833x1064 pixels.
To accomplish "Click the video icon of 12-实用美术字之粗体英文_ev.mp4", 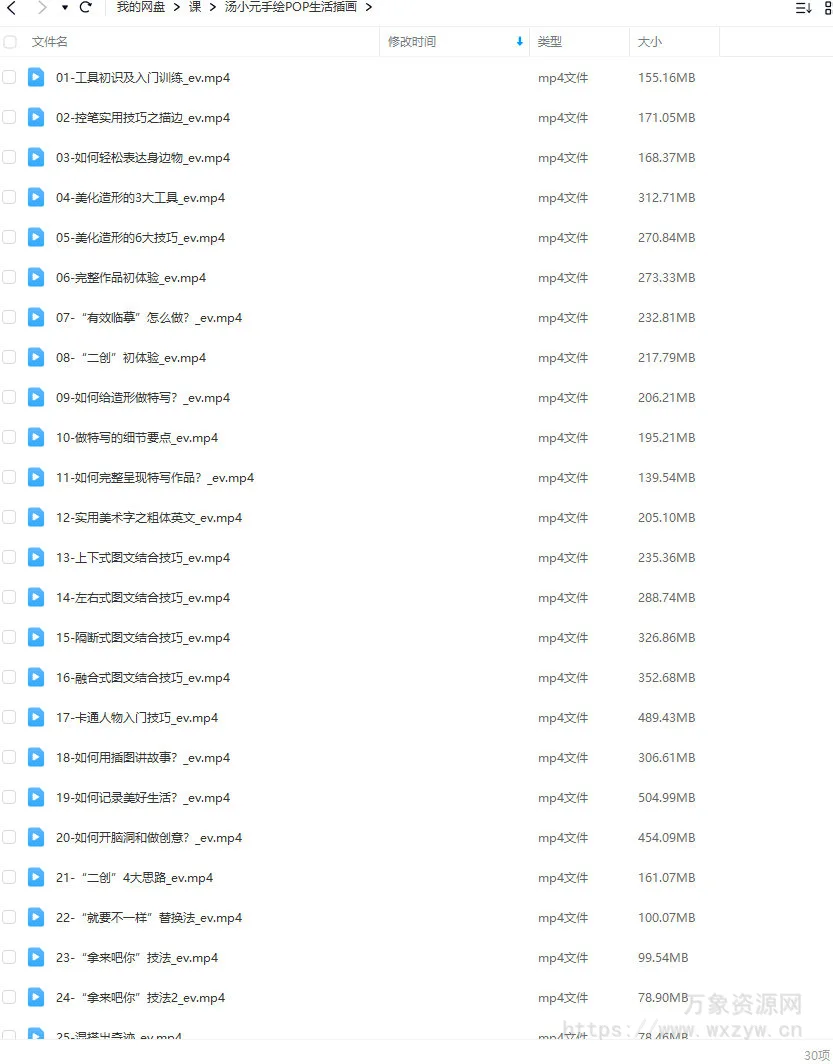I will coord(36,517).
